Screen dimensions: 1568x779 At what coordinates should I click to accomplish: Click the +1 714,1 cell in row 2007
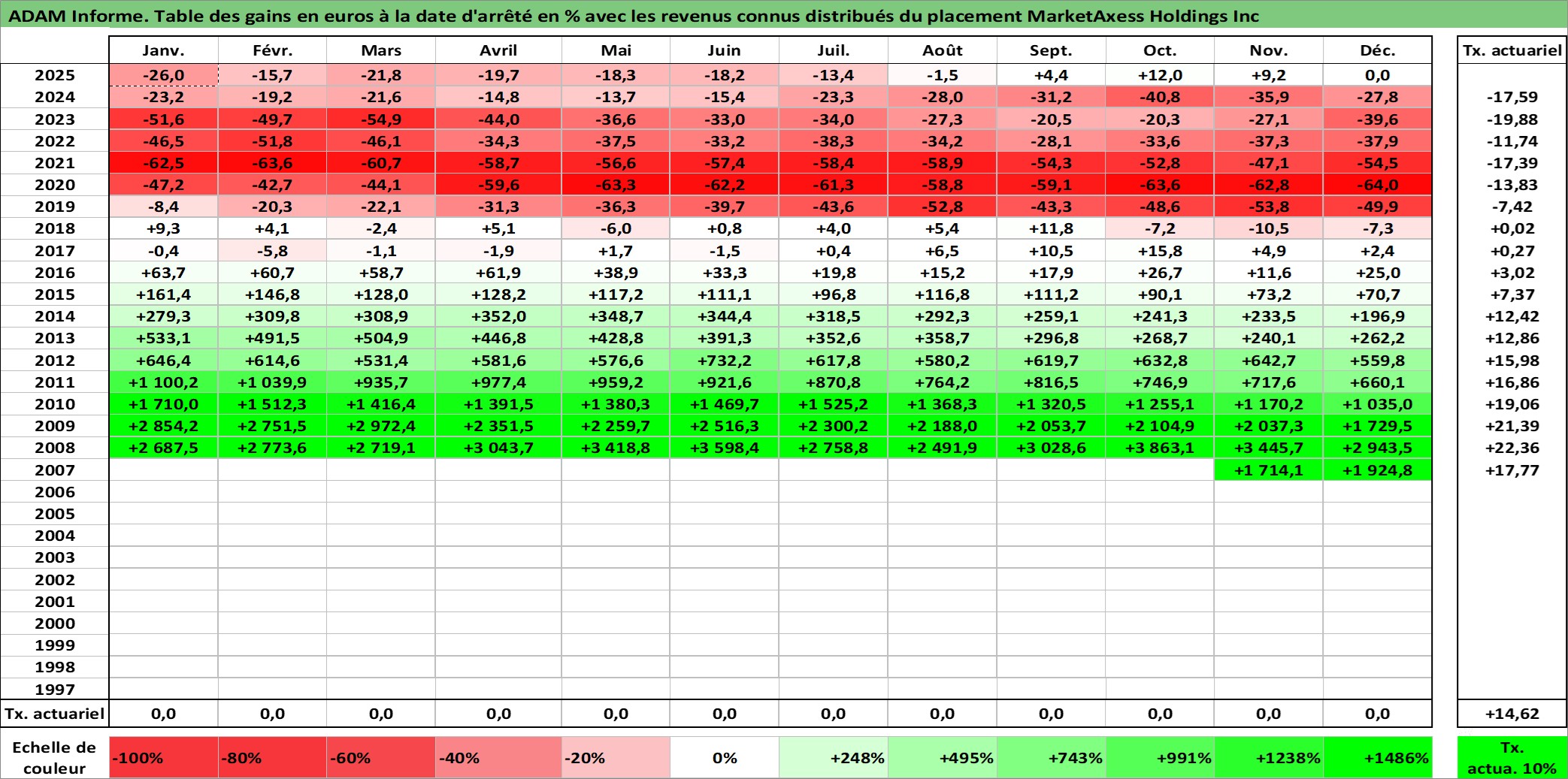point(1269,470)
